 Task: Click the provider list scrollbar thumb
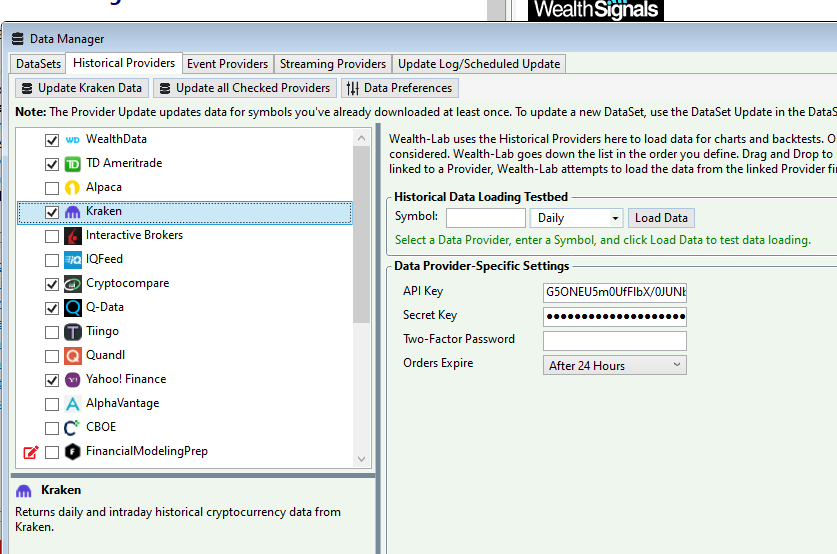click(x=361, y=235)
